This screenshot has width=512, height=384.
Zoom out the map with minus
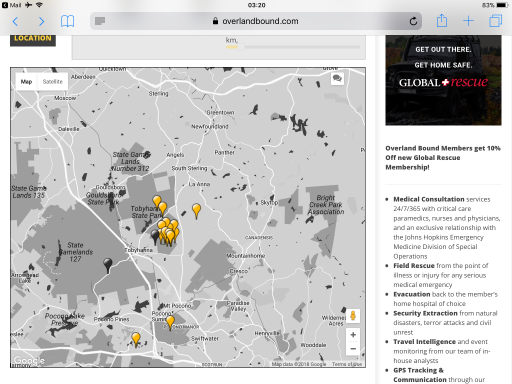pos(353,349)
